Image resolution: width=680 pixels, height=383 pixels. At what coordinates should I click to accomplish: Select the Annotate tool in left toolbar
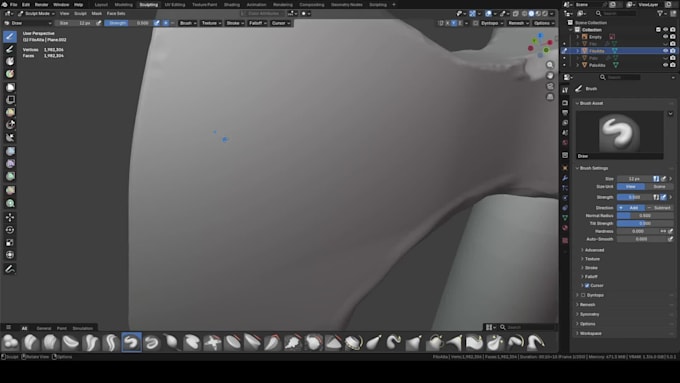click(10, 269)
